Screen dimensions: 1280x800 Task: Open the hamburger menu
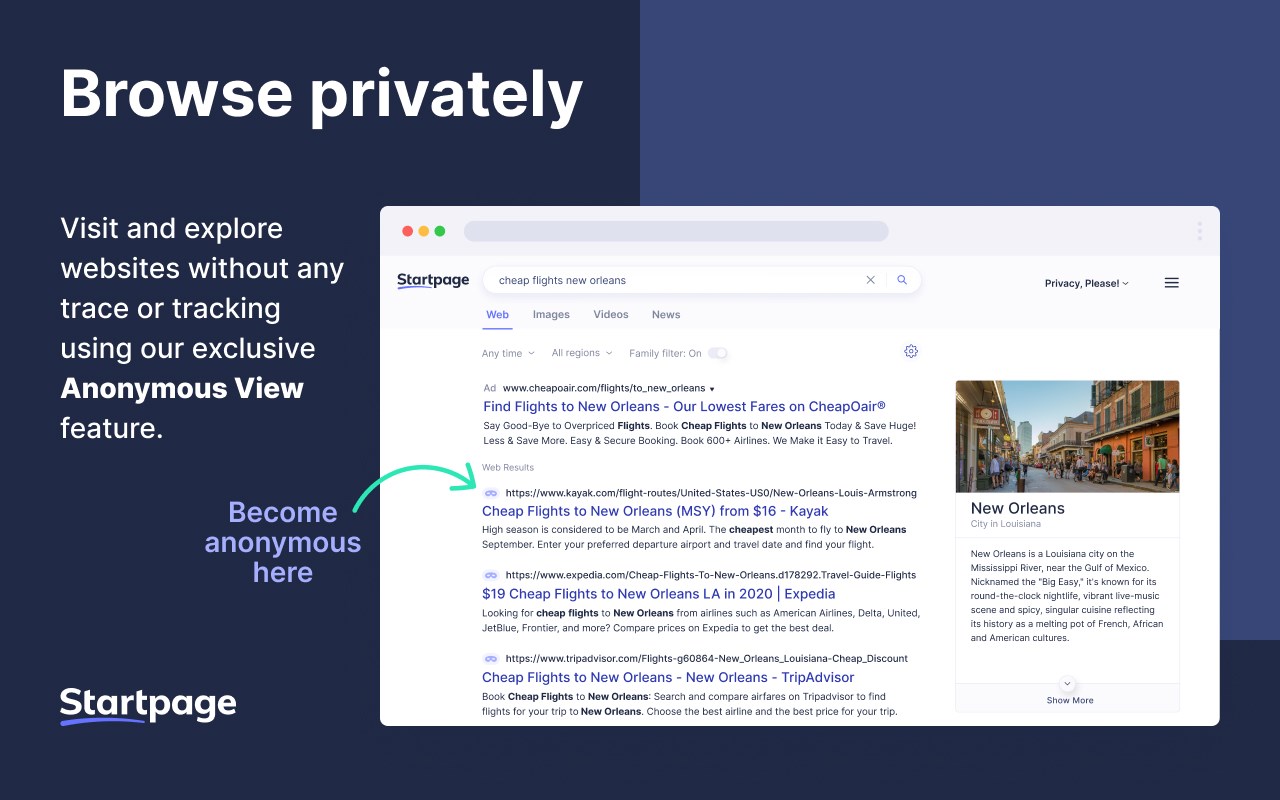pos(1172,283)
